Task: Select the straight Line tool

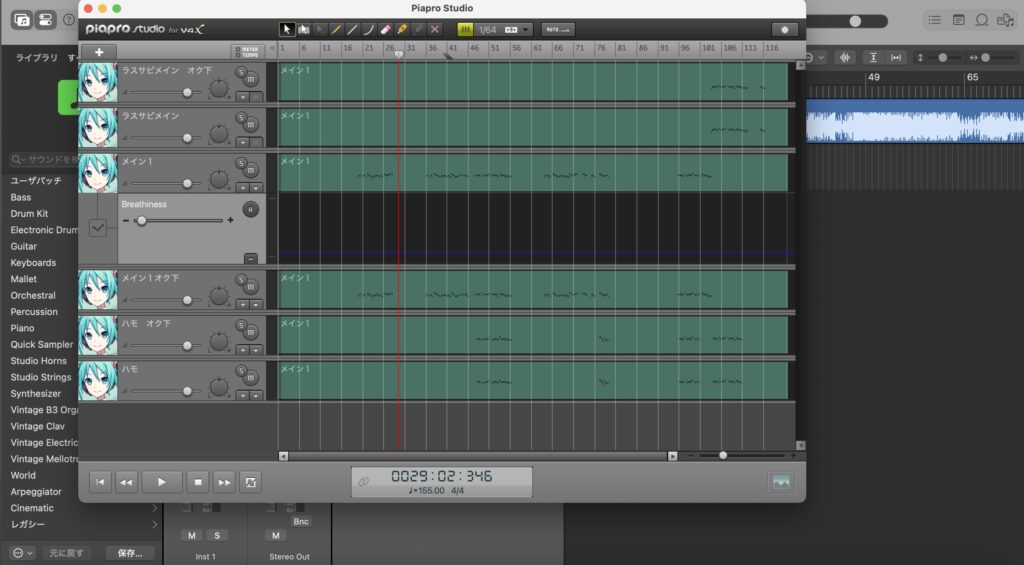Action: pyautogui.click(x=353, y=29)
